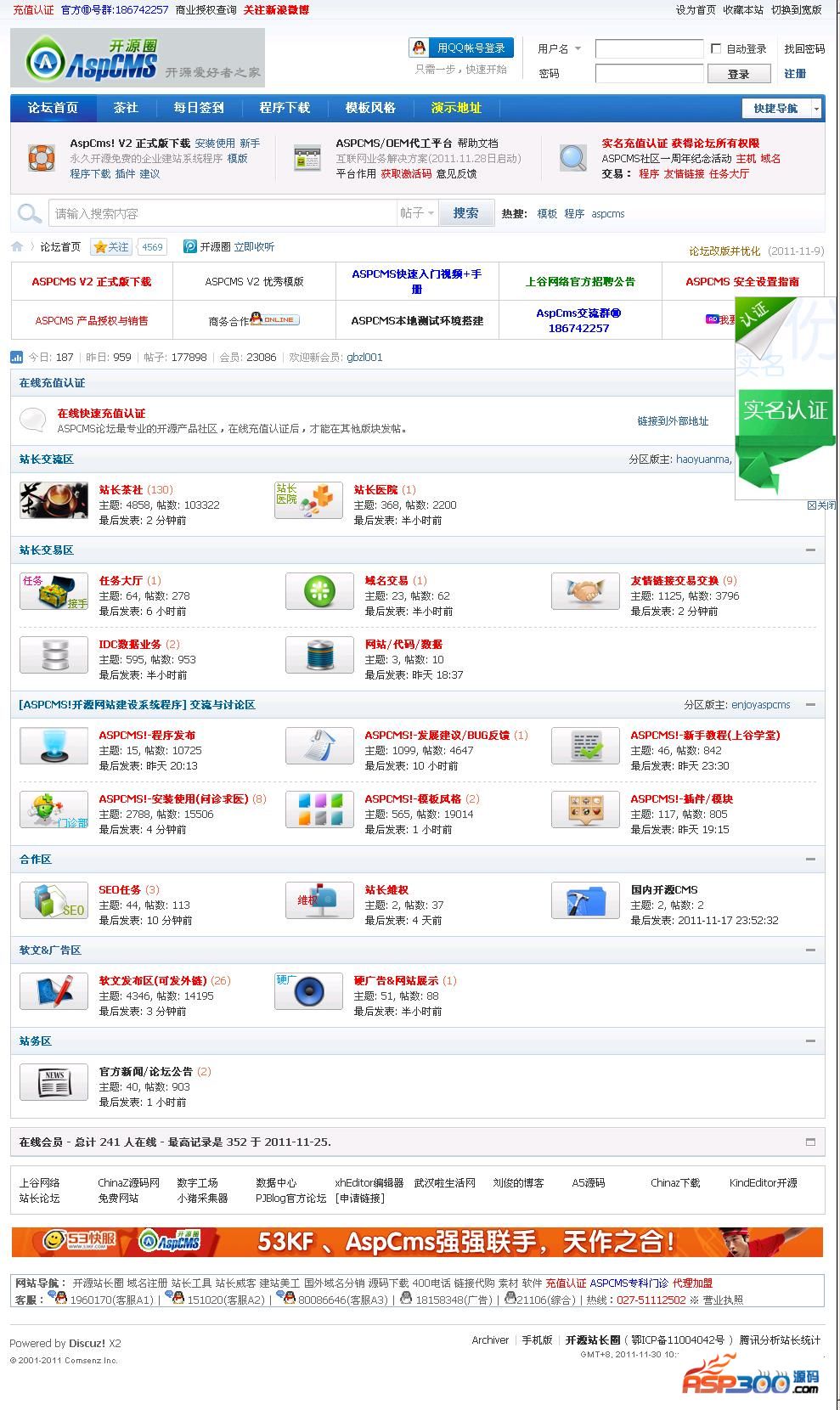Toggle the 自动登录 checkbox
The width and height of the screenshot is (840, 1410).
[716, 48]
